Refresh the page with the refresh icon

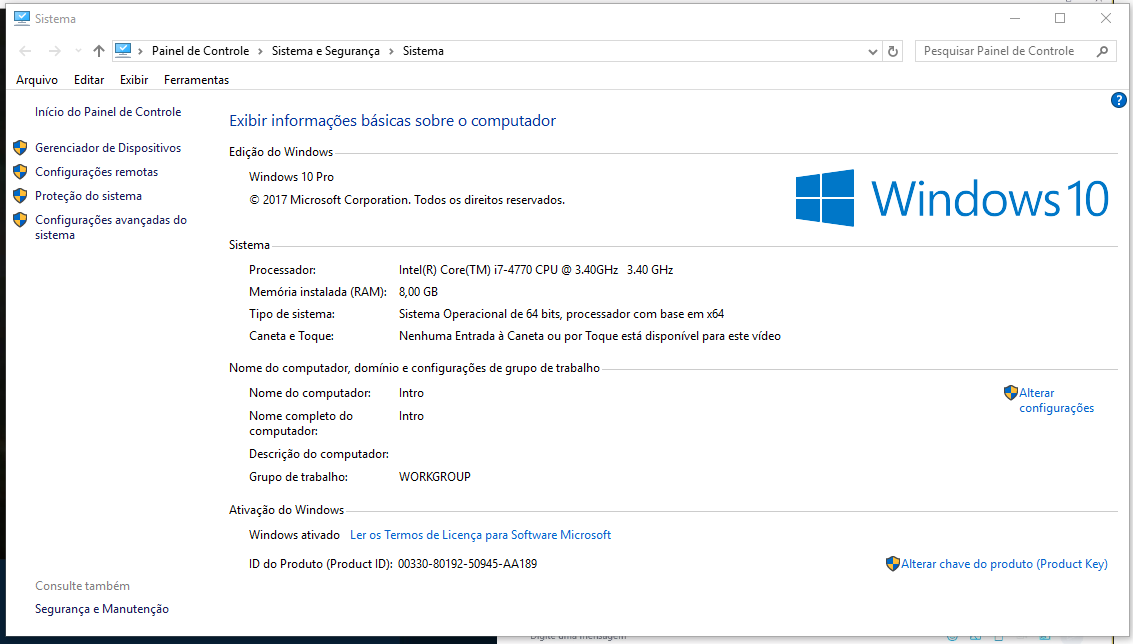coord(893,51)
